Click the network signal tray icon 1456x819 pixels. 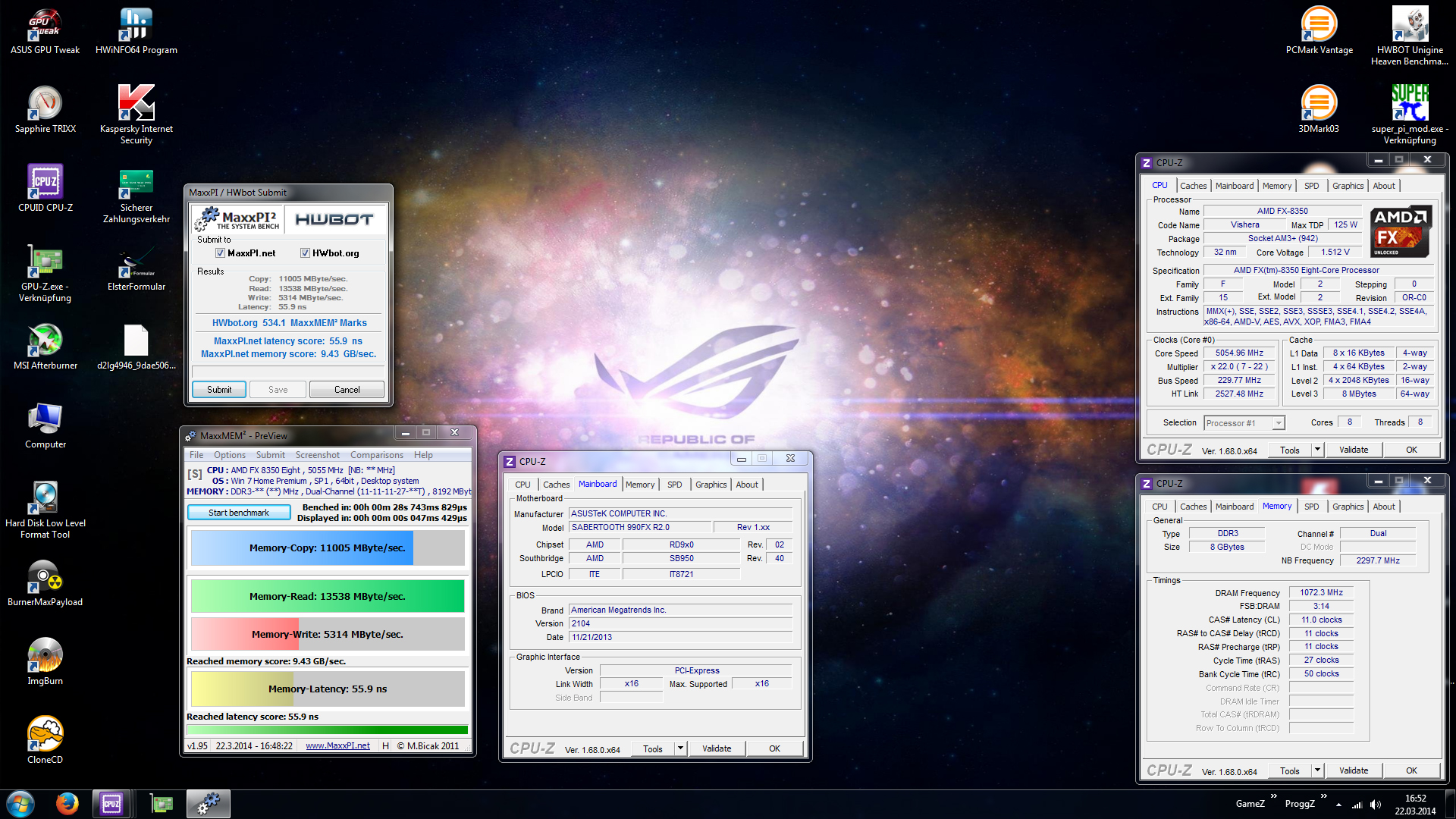pyautogui.click(x=1357, y=805)
